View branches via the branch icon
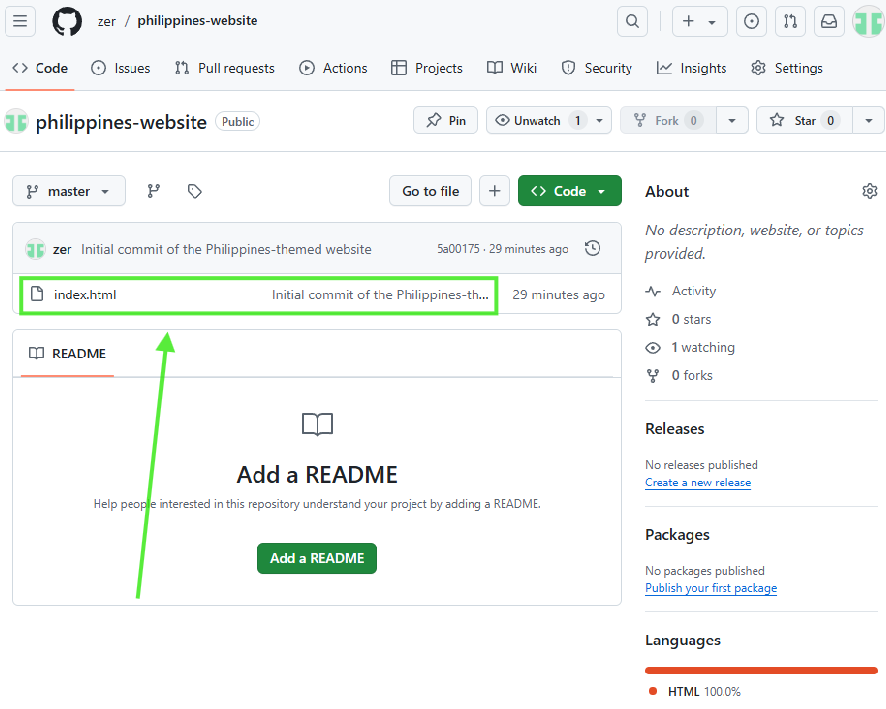 [154, 191]
